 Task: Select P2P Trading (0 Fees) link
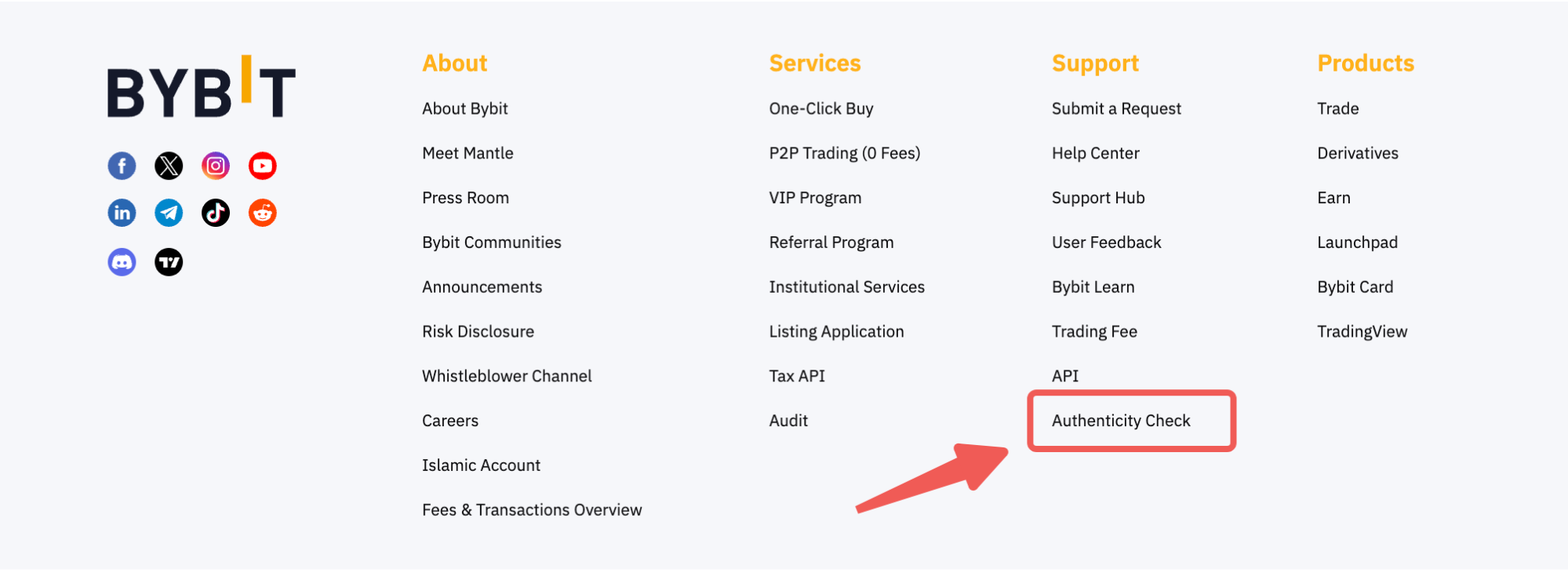[x=844, y=153]
